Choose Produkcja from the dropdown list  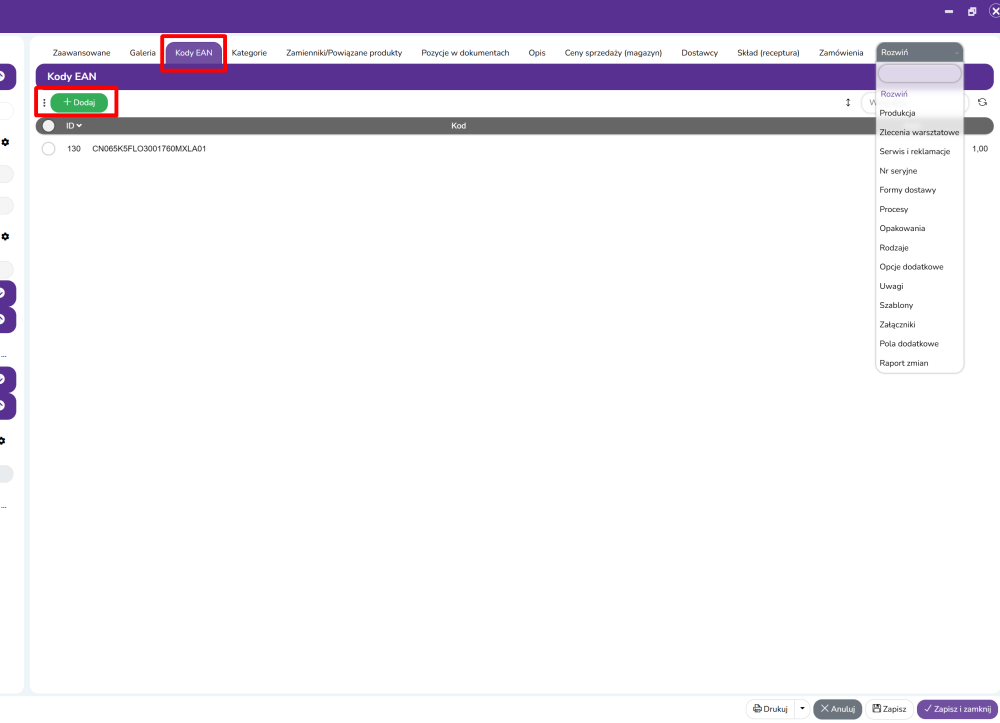pos(897,113)
